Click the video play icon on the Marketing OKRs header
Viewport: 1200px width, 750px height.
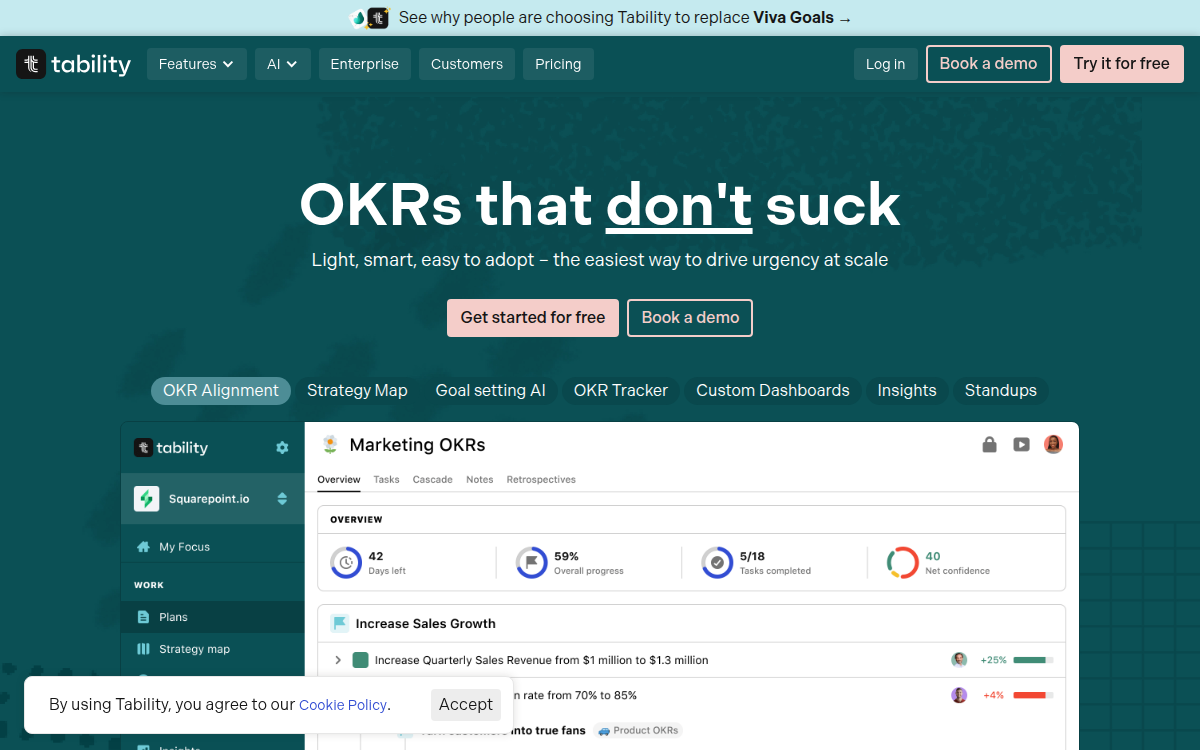(x=1021, y=445)
